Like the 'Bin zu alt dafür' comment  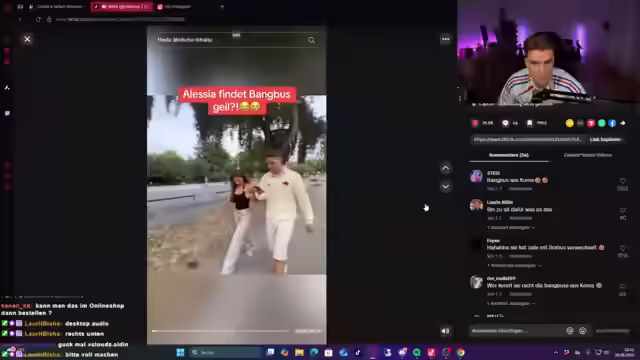coord(622,210)
